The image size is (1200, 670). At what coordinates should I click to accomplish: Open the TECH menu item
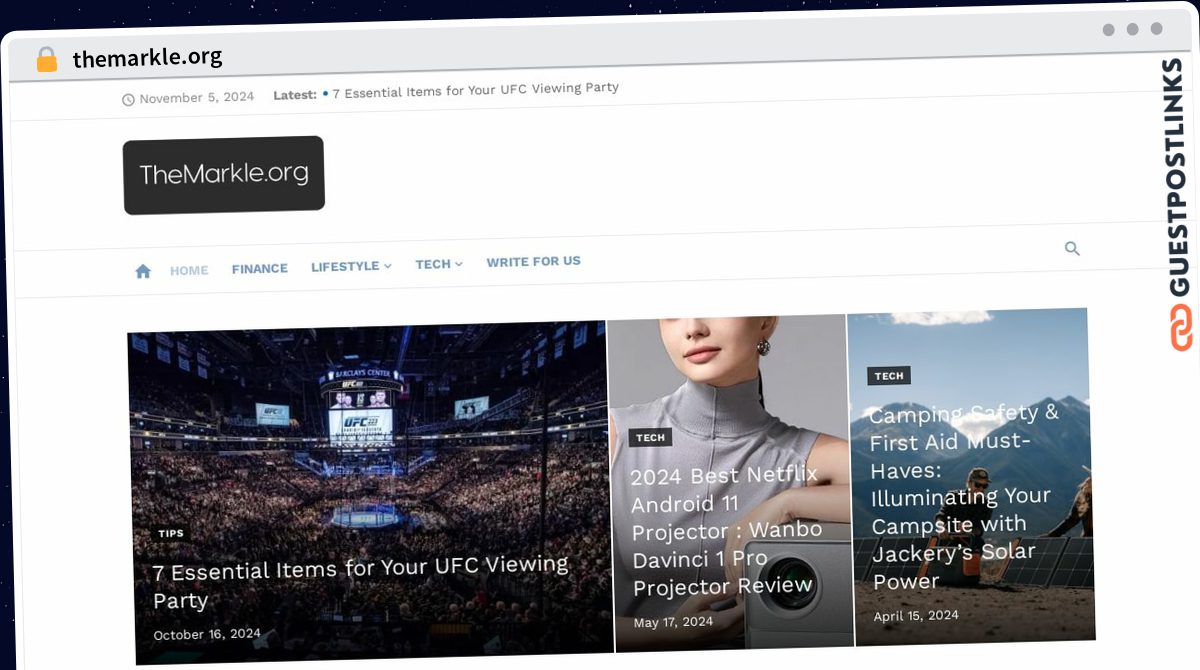433,264
